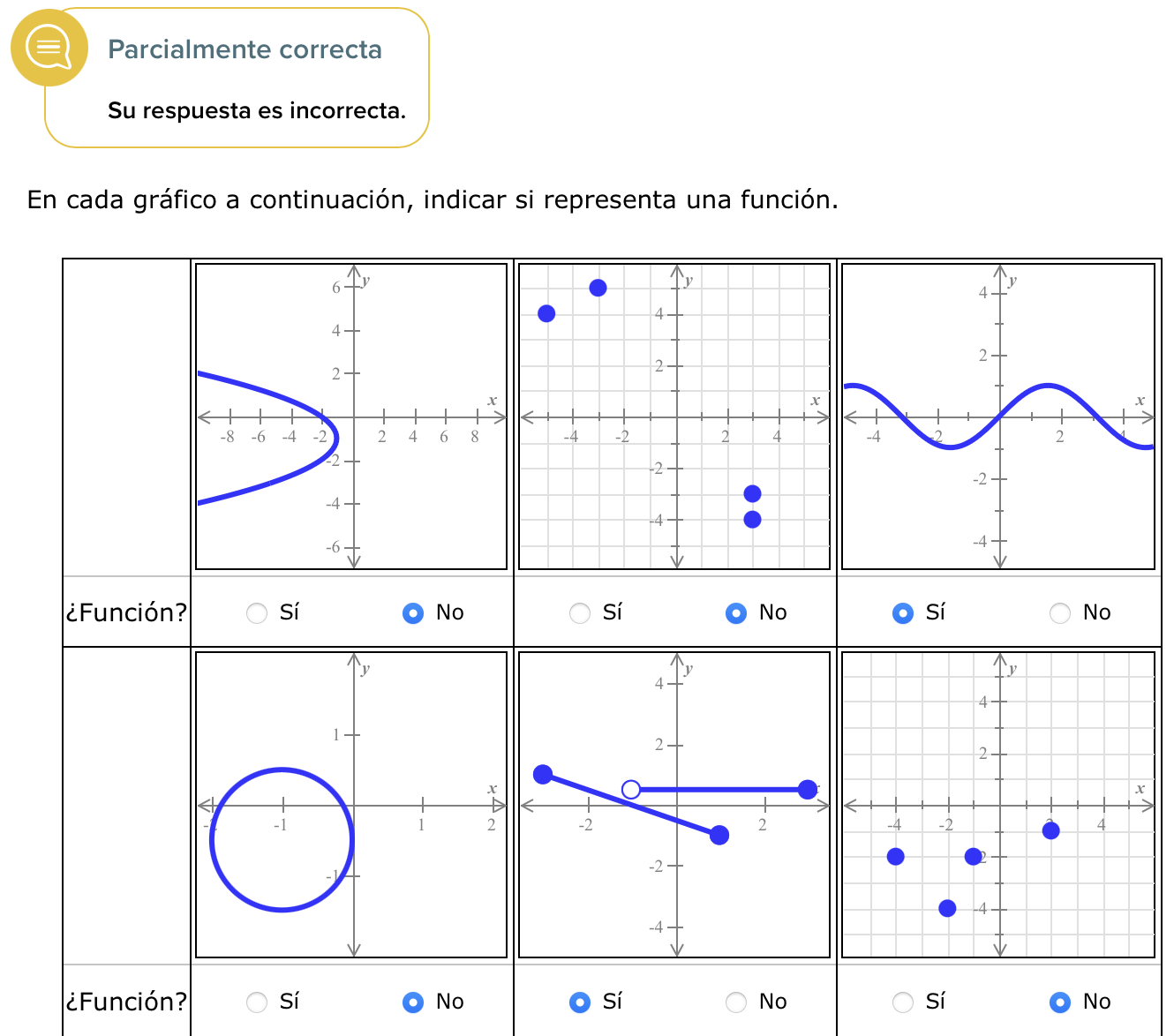This screenshot has height=1036, width=1174.
Task: Mark Sí for the sine wave graph
Action: click(903, 612)
